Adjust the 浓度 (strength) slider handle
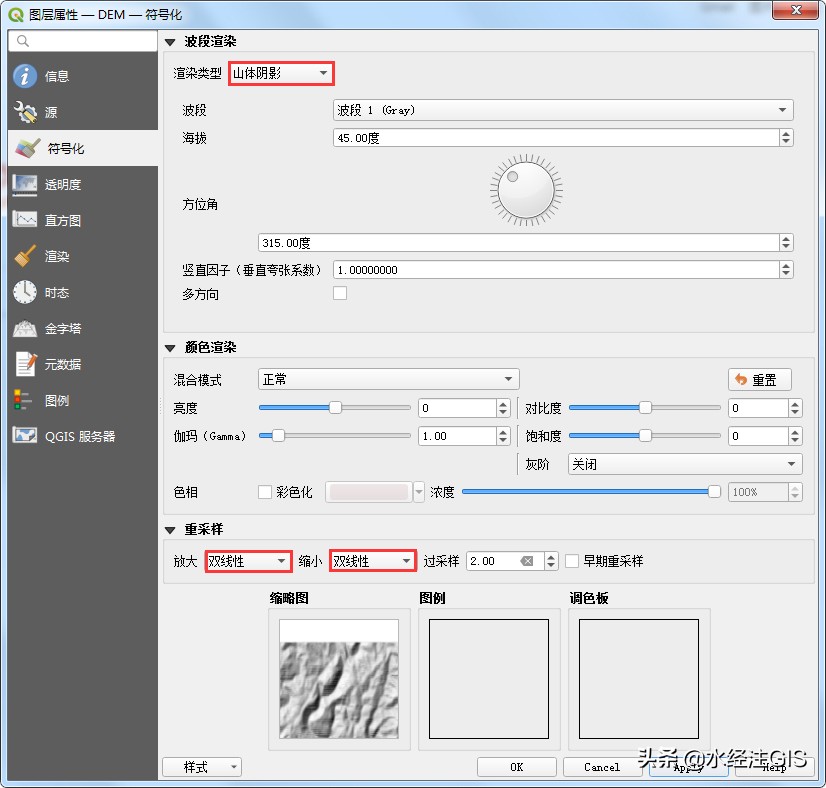The width and height of the screenshot is (826, 788). coord(714,491)
